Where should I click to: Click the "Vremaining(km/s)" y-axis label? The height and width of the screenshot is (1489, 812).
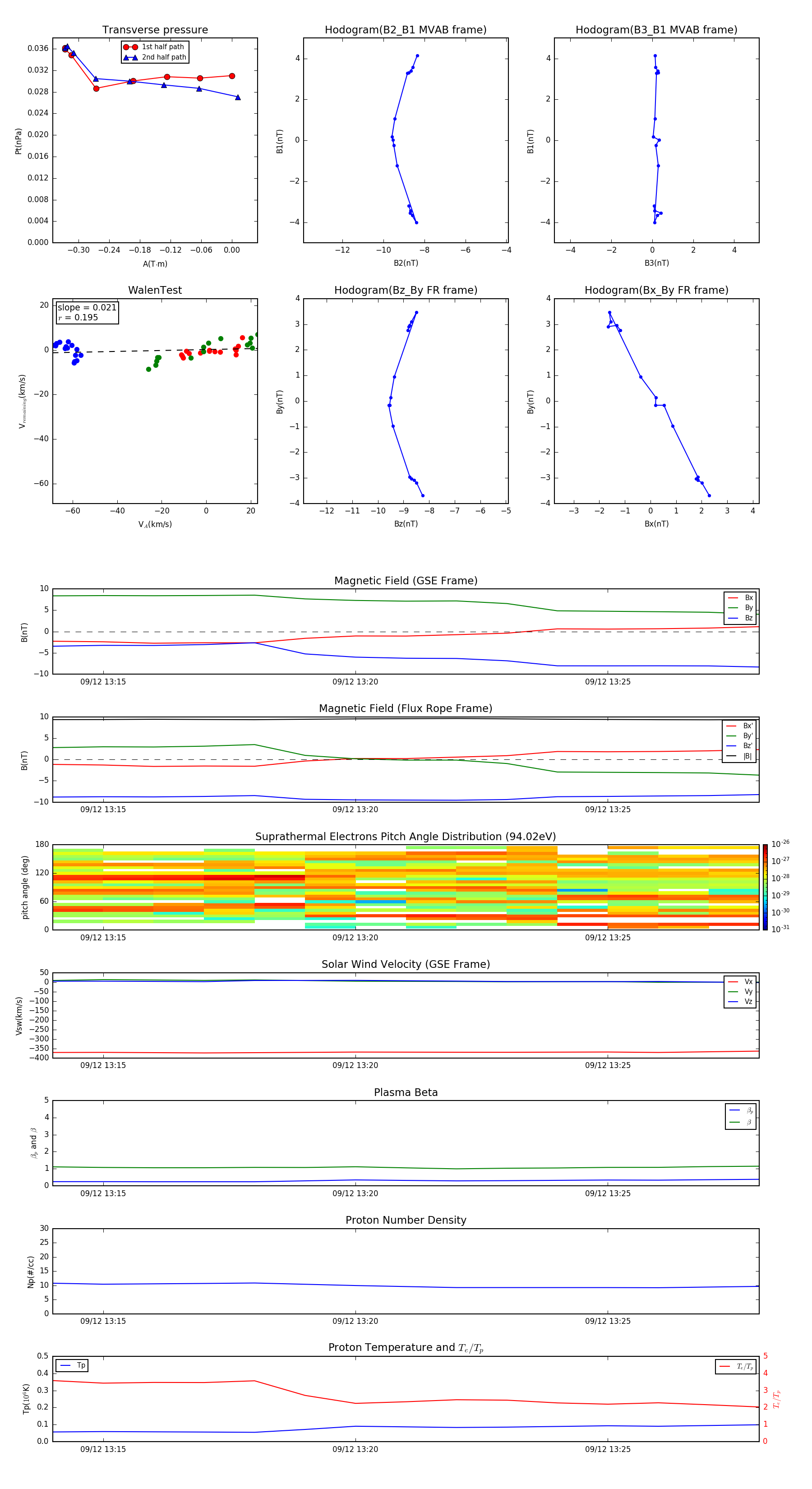[22, 401]
